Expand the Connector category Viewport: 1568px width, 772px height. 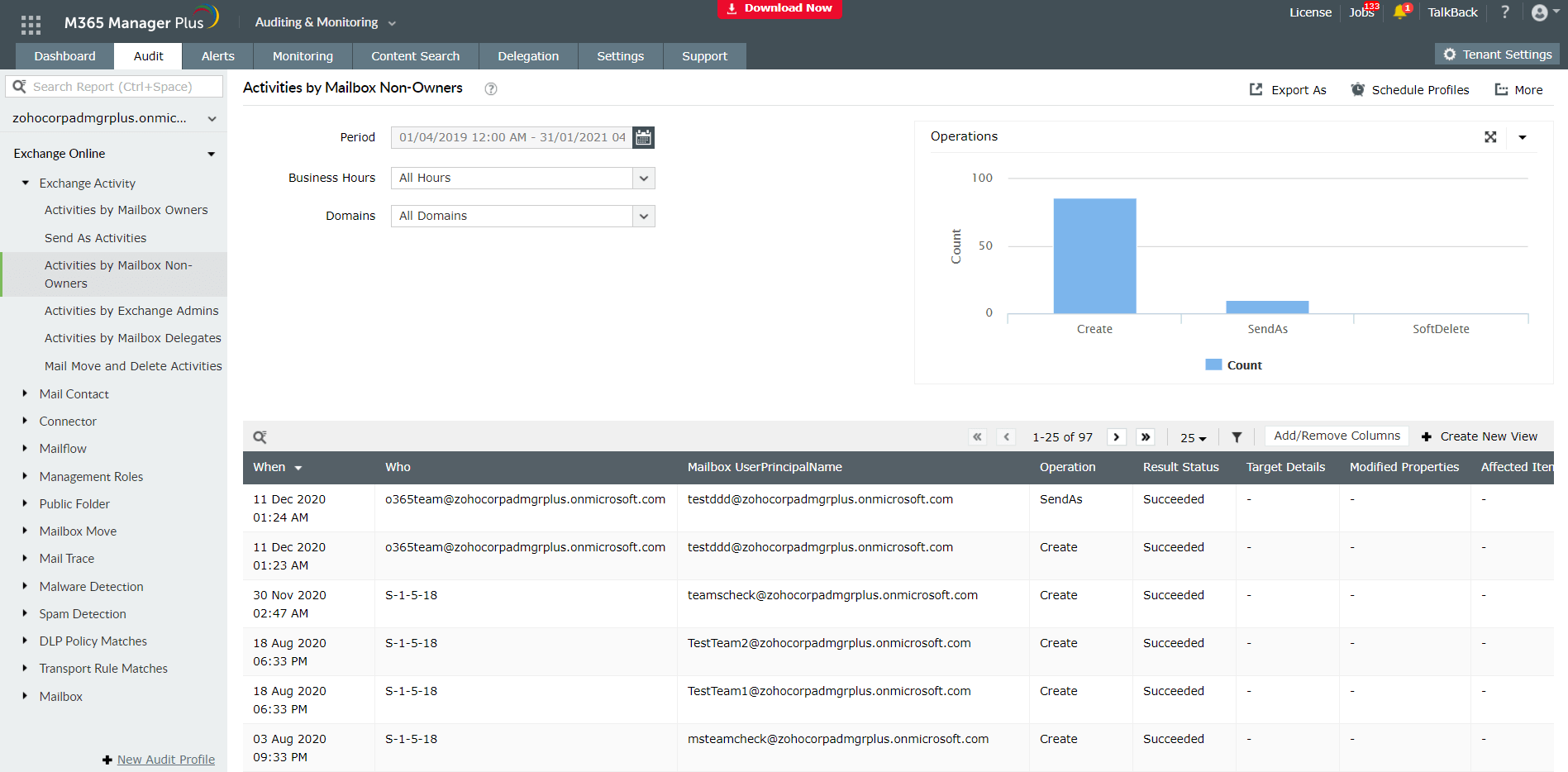tap(25, 421)
